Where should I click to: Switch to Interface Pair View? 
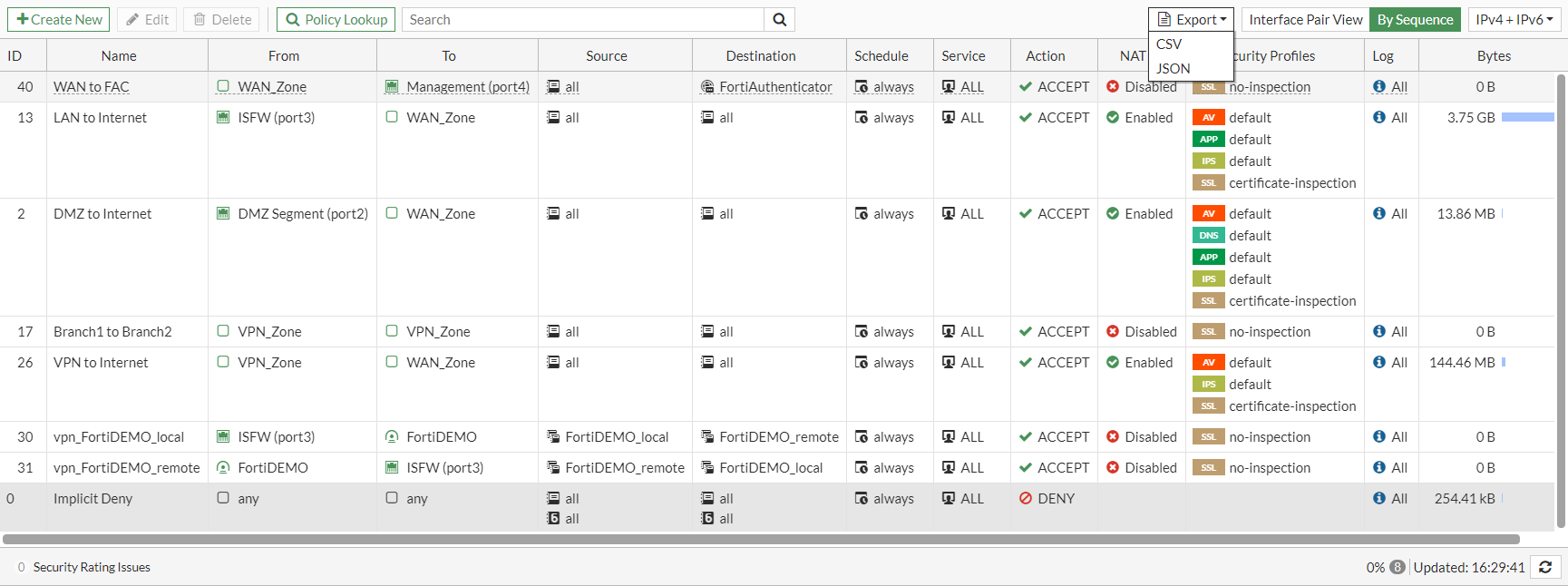(x=1305, y=20)
